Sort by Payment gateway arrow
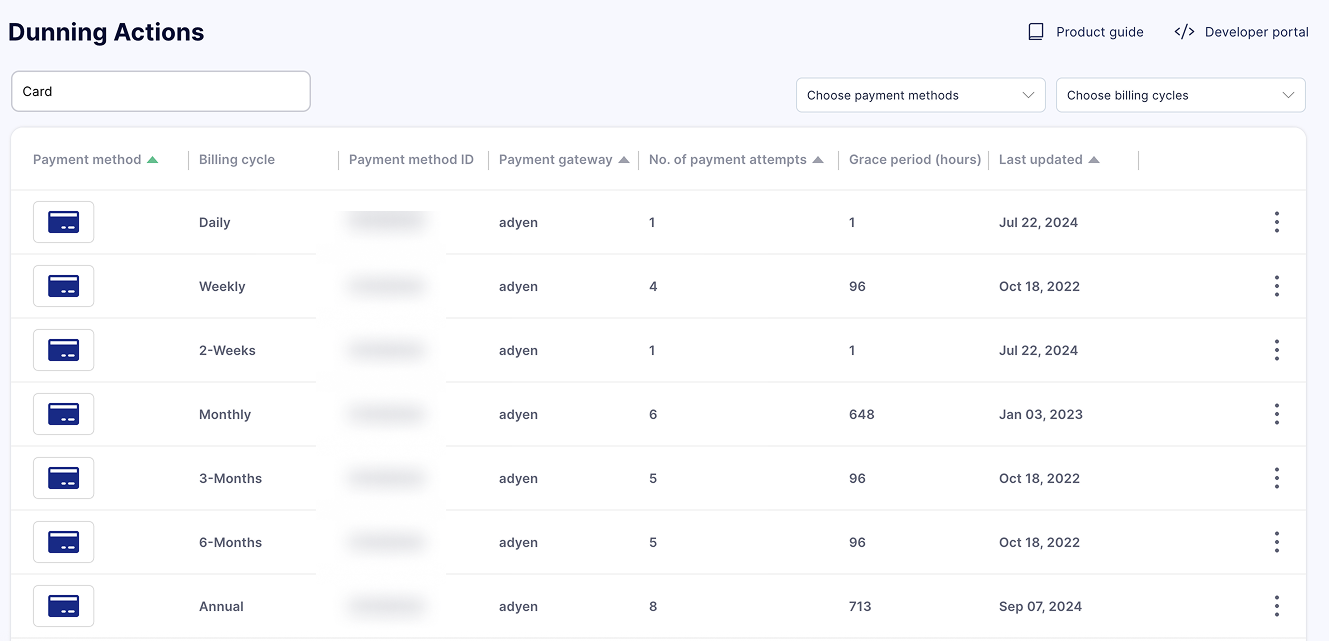 [x=624, y=159]
